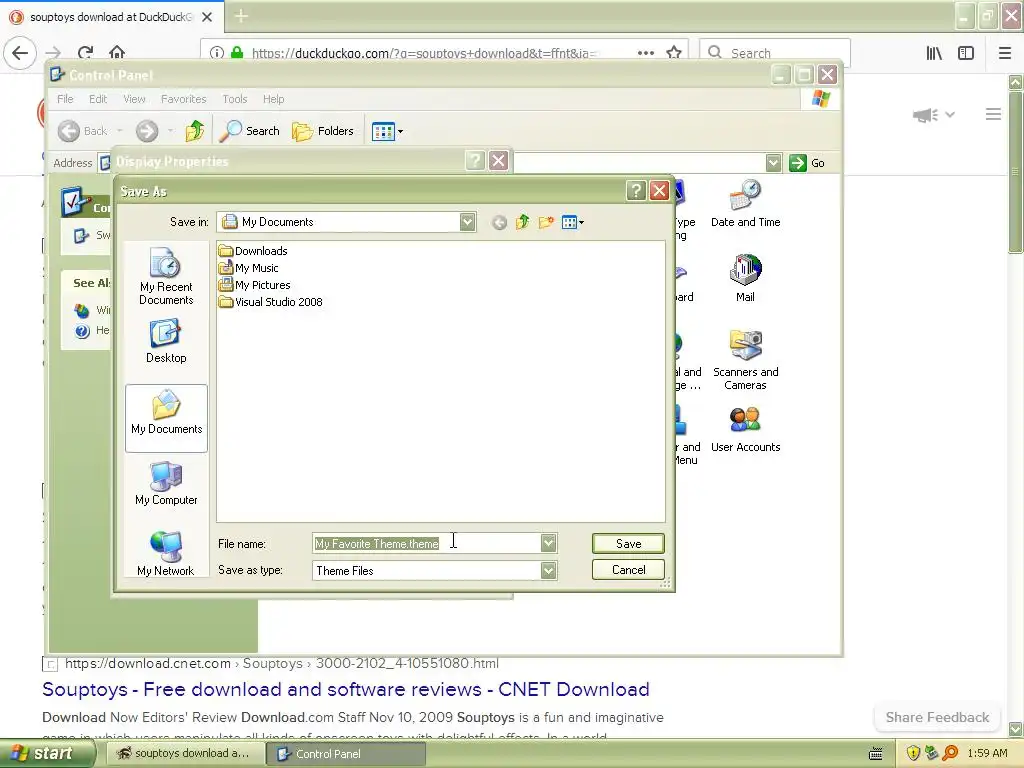
Task: Select the My Pictures folder
Action: (255, 285)
